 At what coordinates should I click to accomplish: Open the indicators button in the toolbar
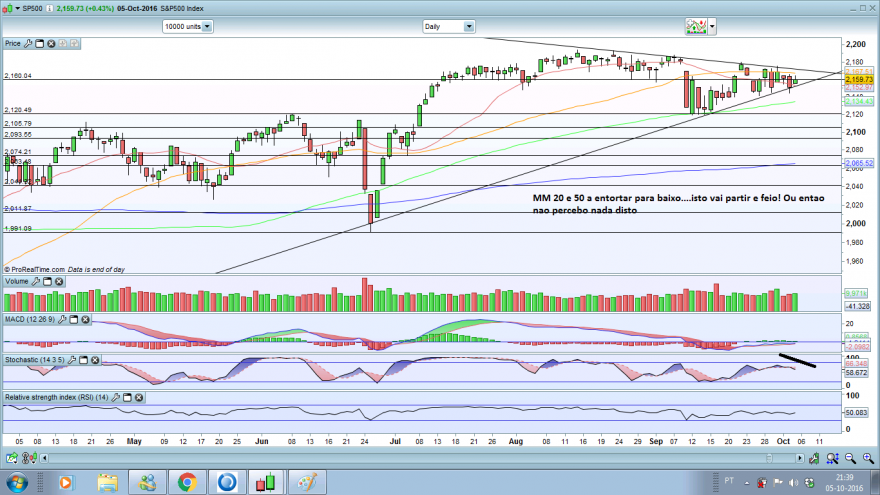(696, 26)
